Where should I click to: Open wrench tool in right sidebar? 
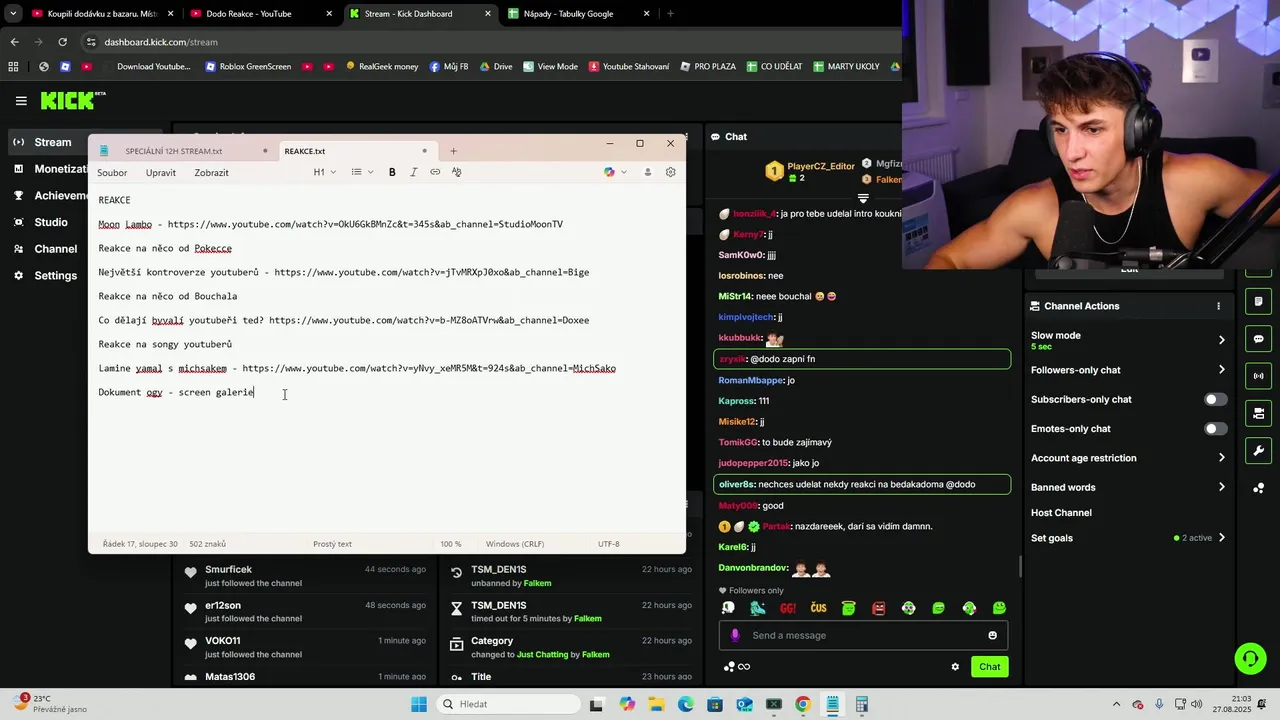coord(1258,451)
